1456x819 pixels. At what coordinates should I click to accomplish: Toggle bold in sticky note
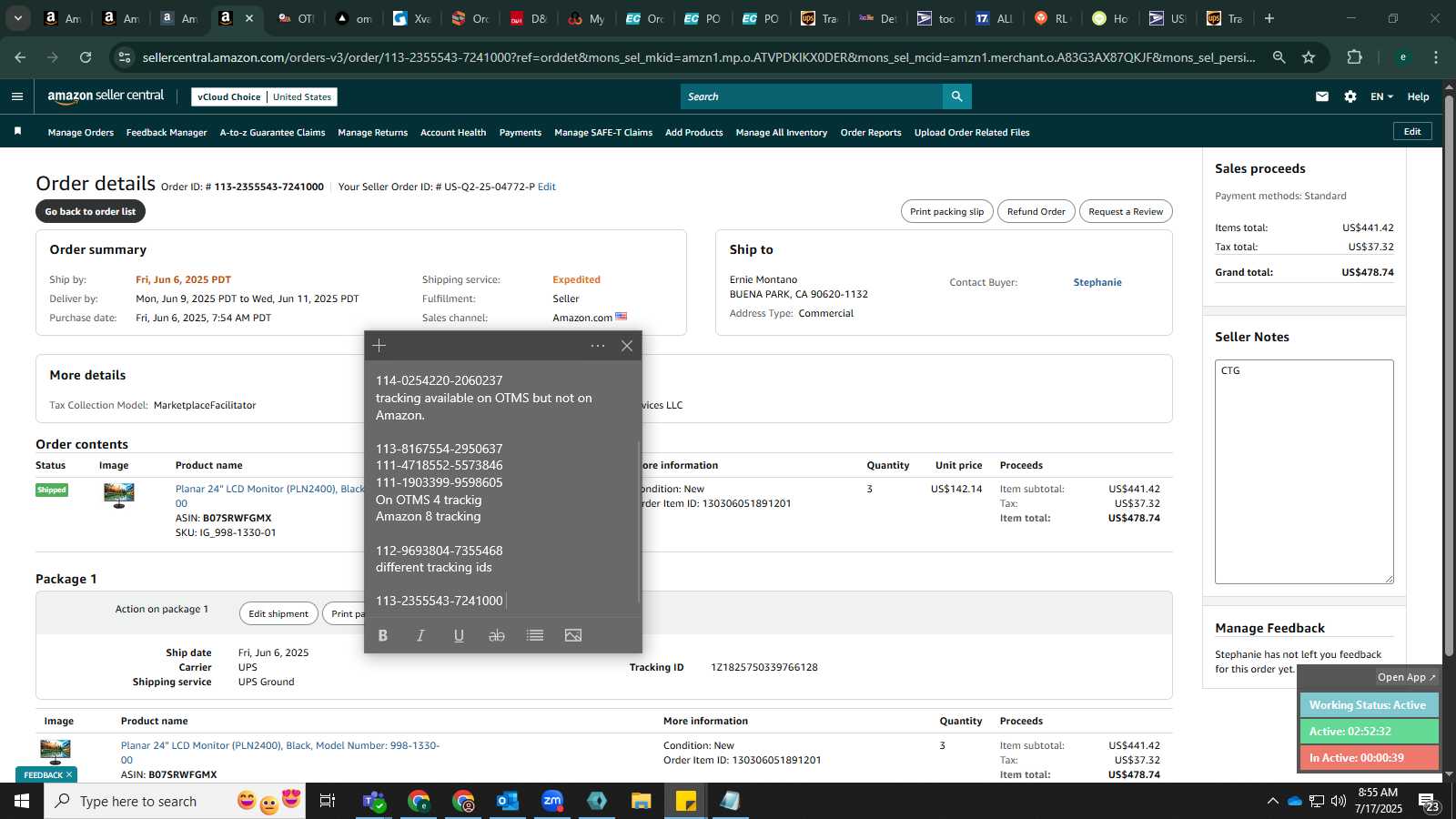383,635
